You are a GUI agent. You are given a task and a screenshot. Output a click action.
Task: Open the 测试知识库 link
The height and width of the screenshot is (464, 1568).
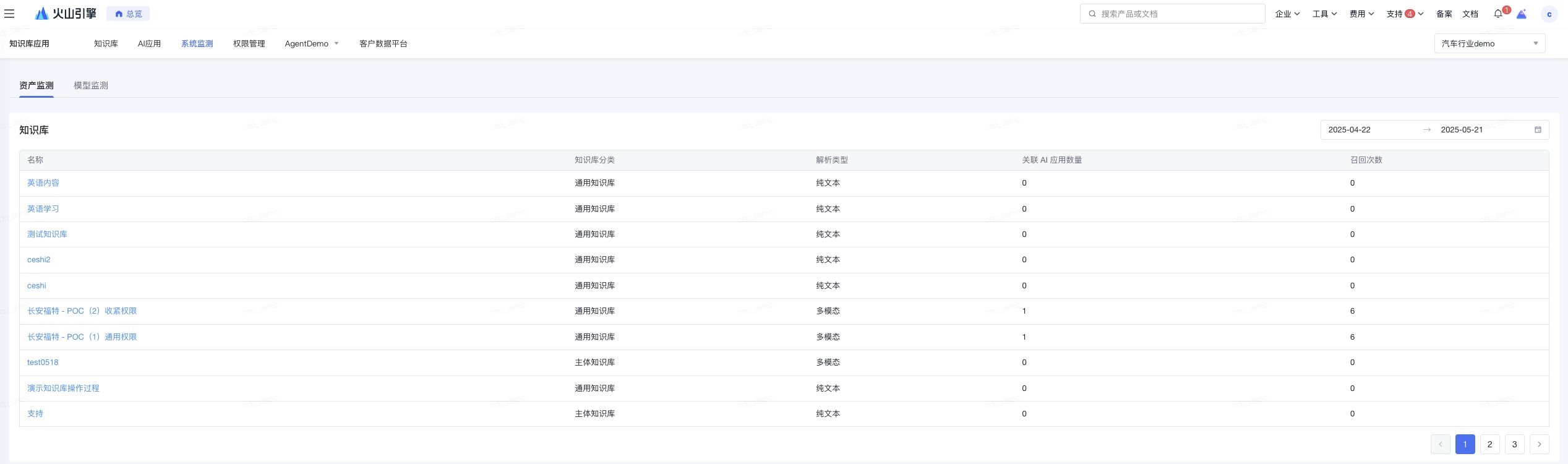tap(47, 234)
